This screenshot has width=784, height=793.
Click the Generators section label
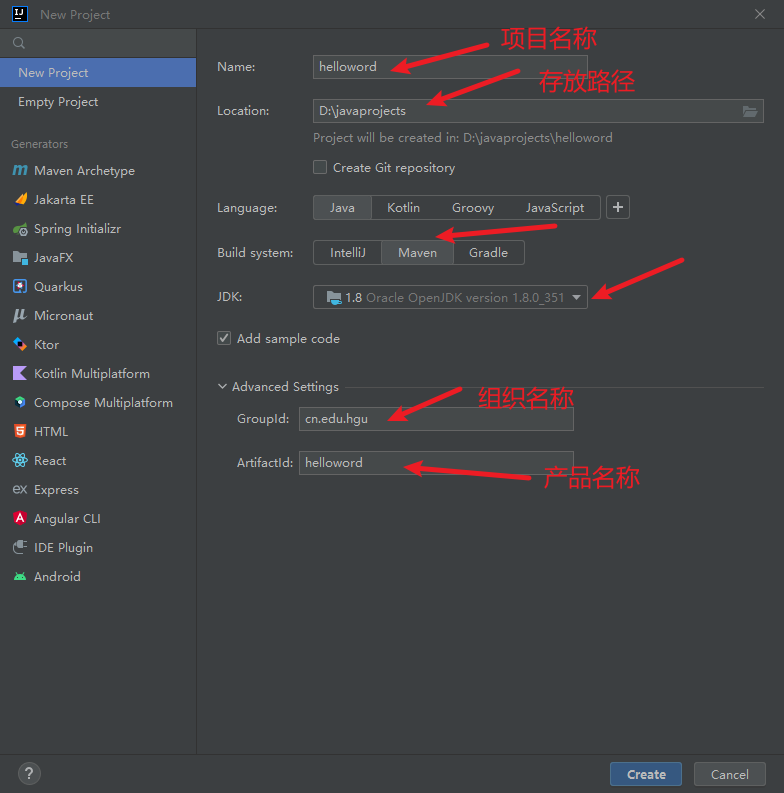click(39, 144)
